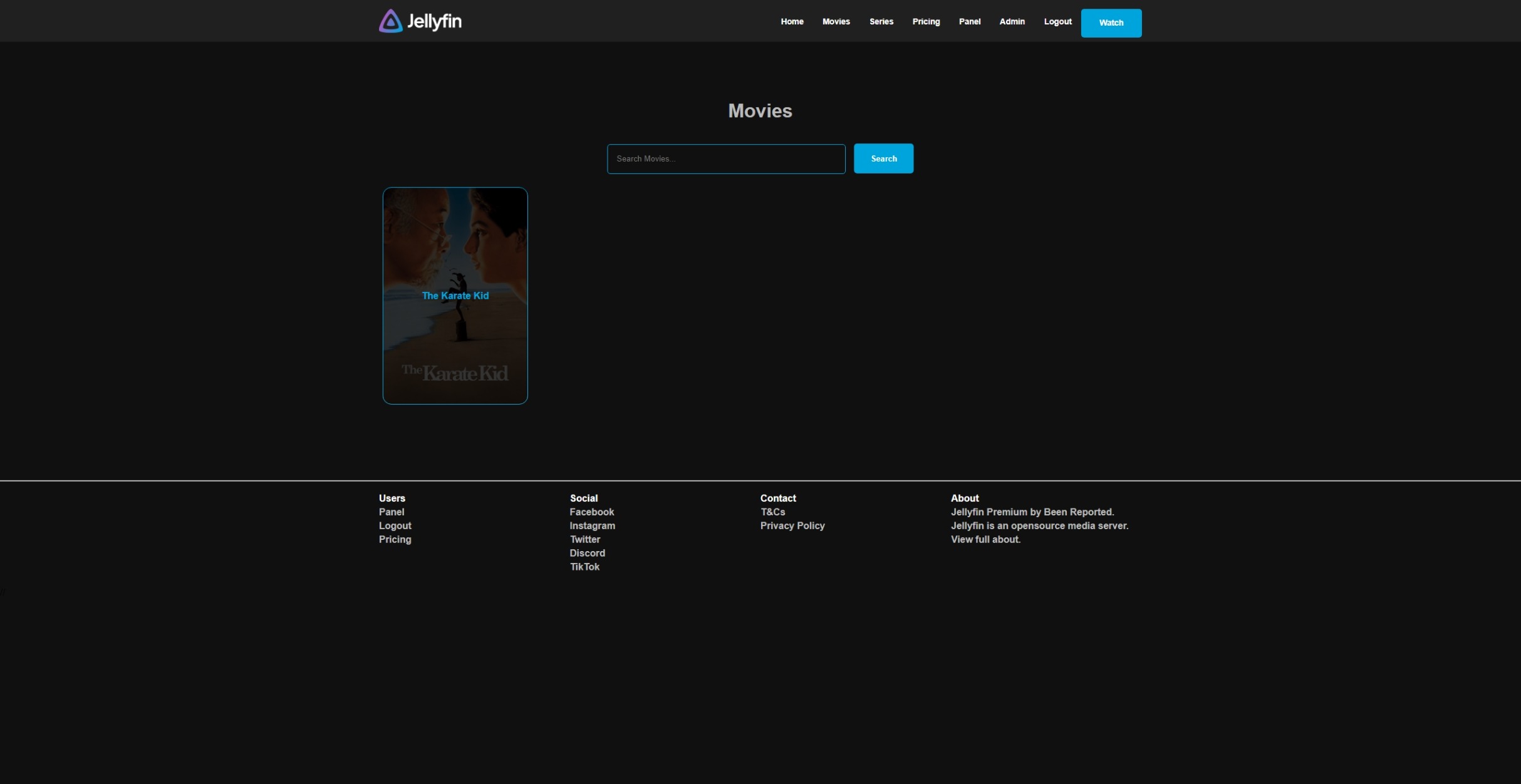Screen dimensions: 1521x784
Task: Click the blue Search button
Action: coord(883,159)
